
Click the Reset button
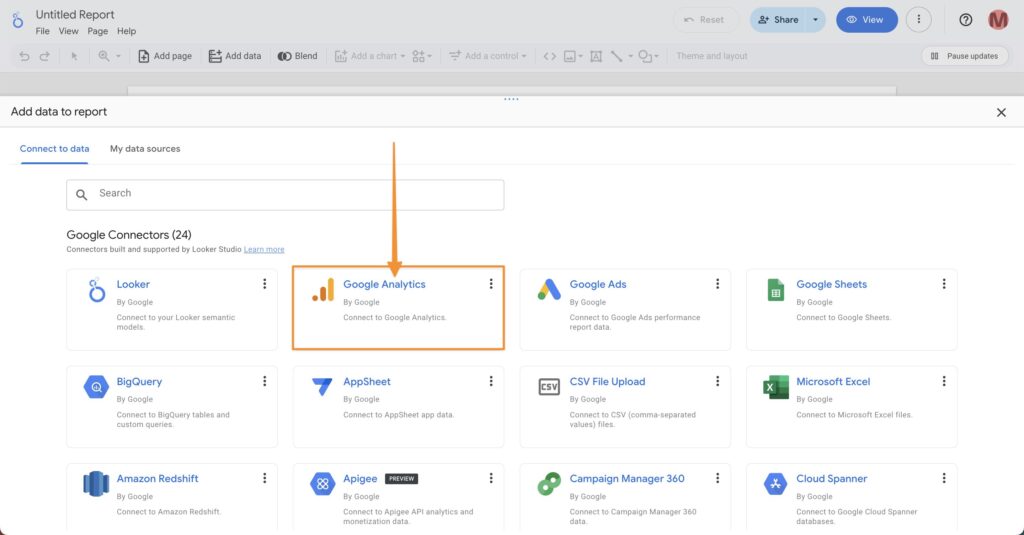click(x=704, y=20)
